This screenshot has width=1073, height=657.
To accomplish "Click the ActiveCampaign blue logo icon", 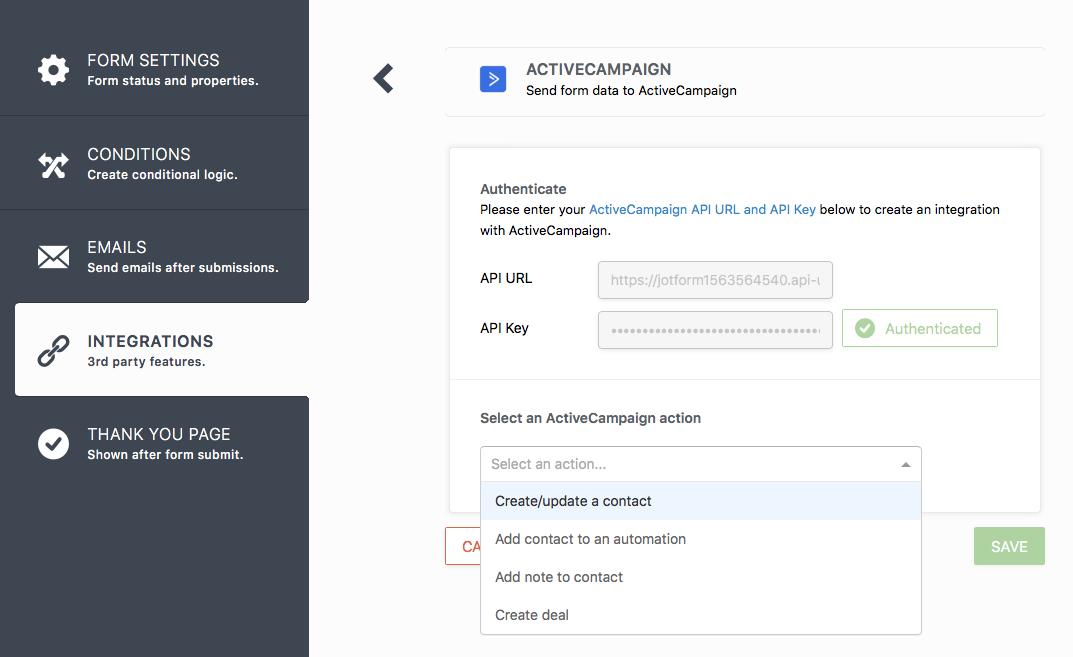I will 493,79.
